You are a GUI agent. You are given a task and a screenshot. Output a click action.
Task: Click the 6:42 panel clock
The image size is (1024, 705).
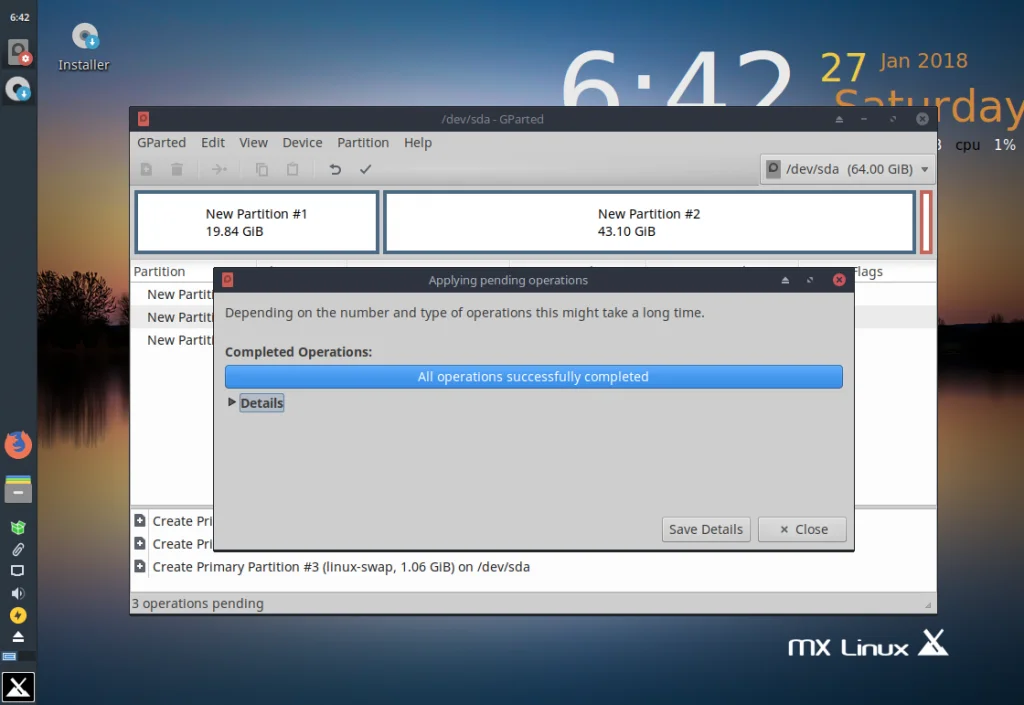click(x=20, y=18)
